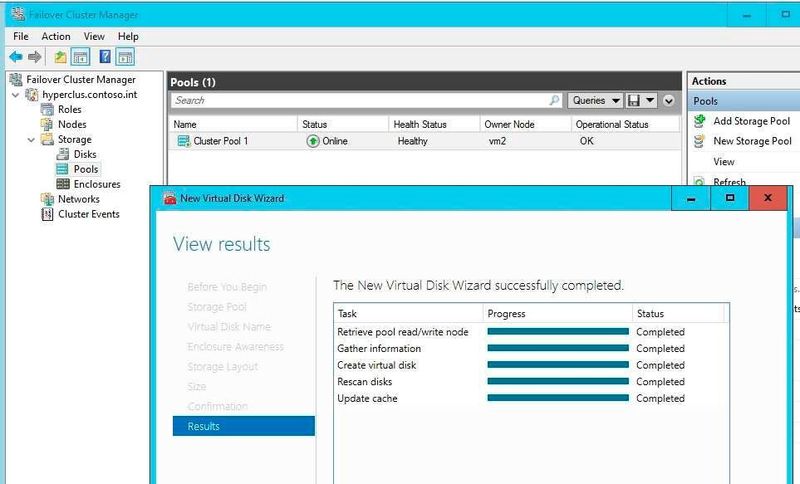800x484 pixels.
Task: Sort pools by Operational Status column
Action: point(625,124)
